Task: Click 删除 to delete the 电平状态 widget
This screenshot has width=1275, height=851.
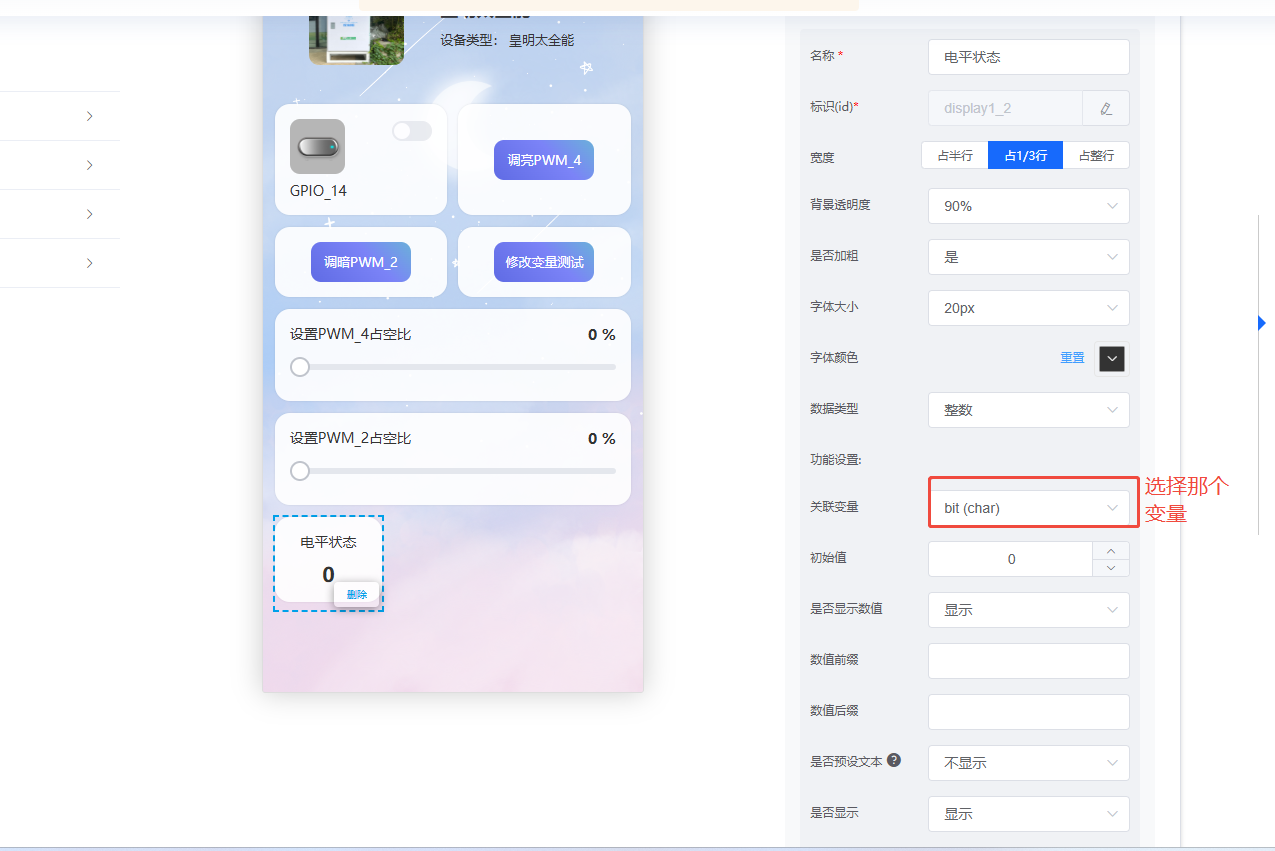Action: (356, 593)
